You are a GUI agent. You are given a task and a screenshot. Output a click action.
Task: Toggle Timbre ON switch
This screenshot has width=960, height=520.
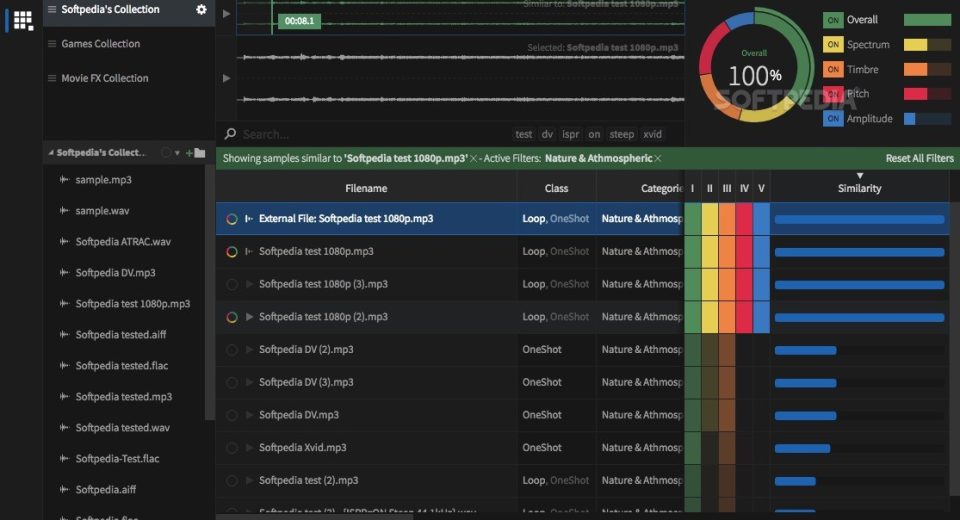833,69
